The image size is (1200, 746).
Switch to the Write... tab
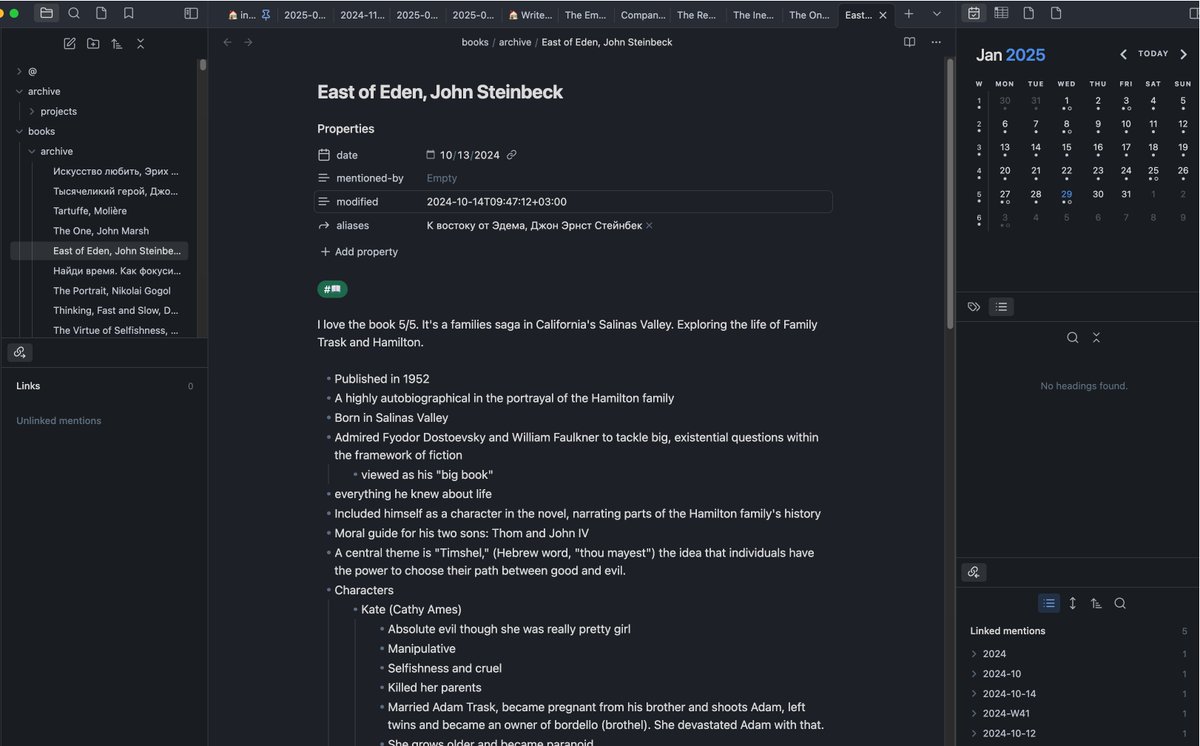point(529,15)
